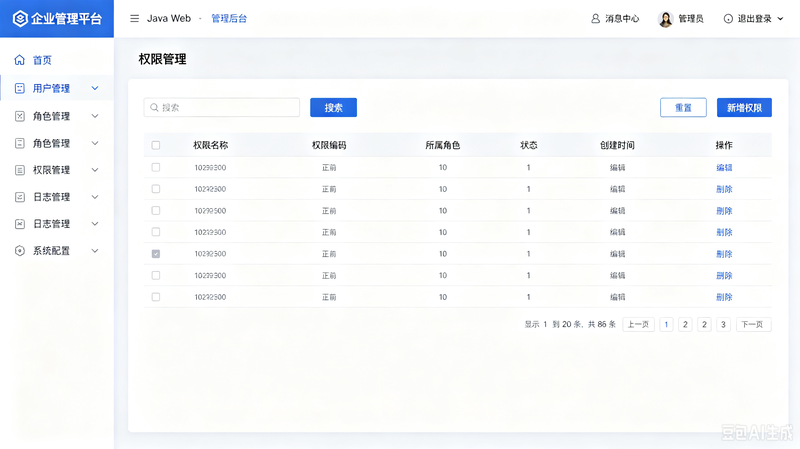Screen dimensions: 800x449
Task: Click the 重置 button
Action: coord(683,108)
